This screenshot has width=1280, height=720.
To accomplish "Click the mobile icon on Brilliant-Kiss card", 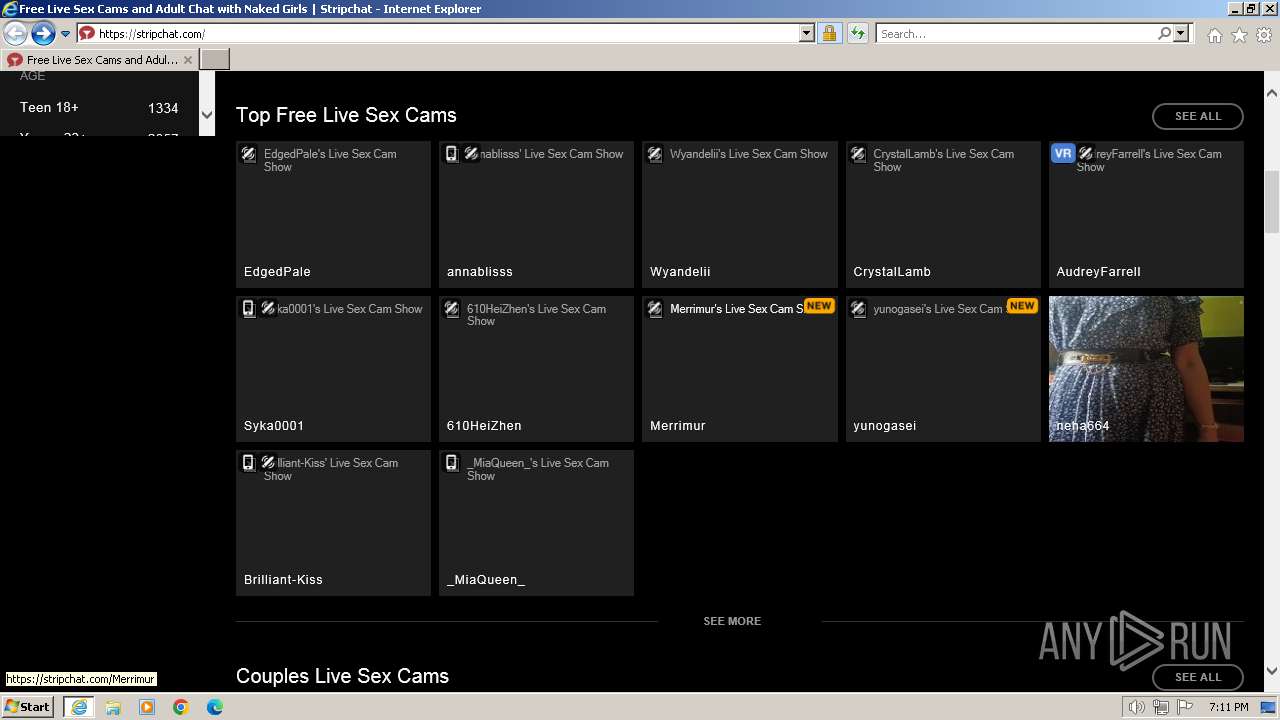I will [249, 463].
